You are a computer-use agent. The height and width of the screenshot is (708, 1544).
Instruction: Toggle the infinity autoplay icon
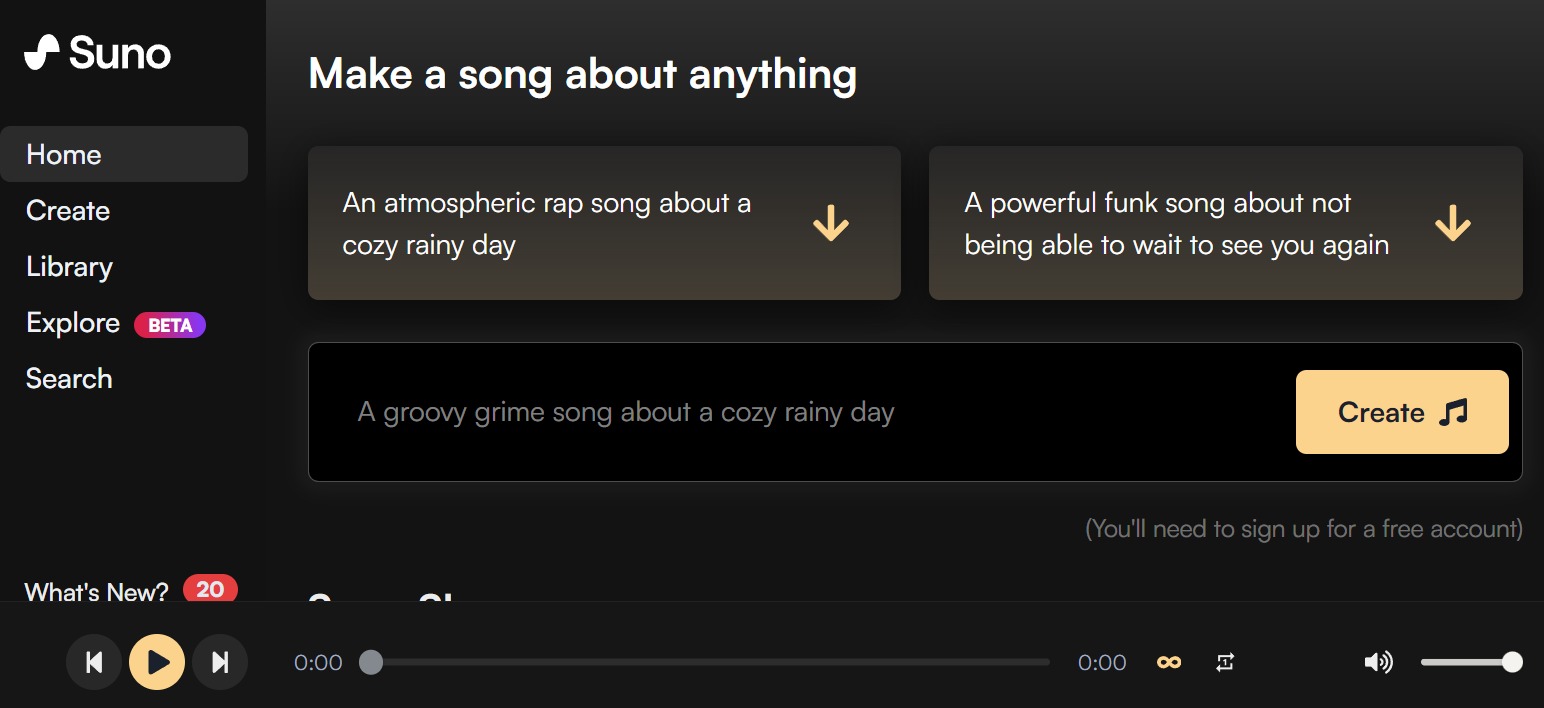pyautogui.click(x=1169, y=662)
